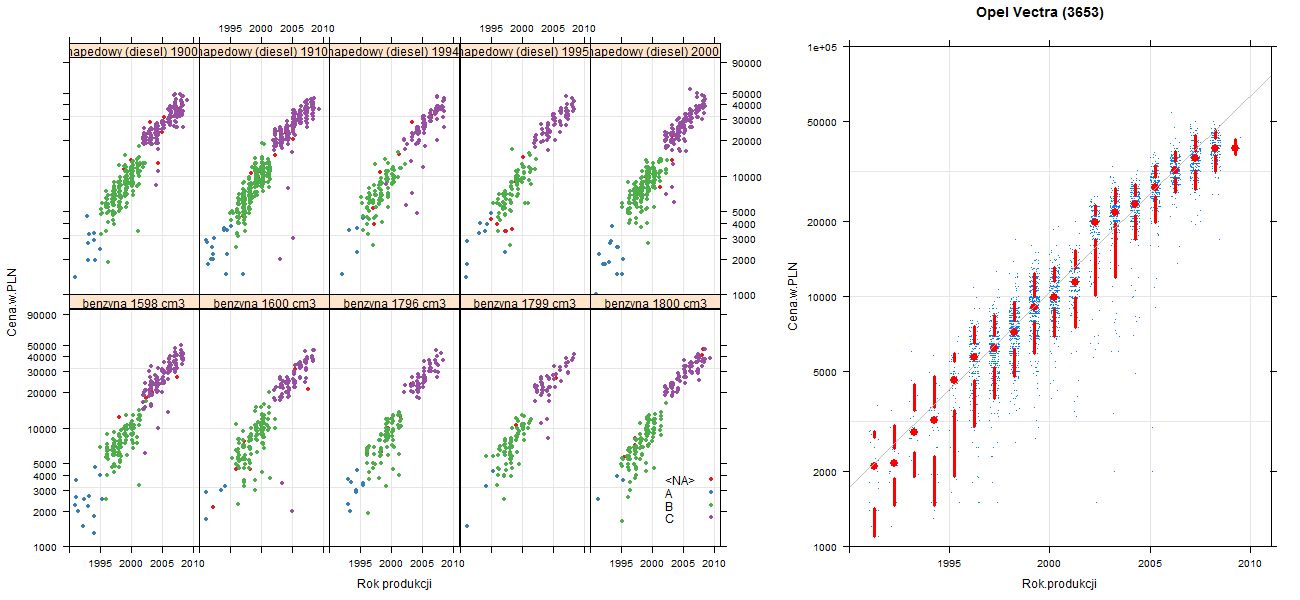Click the legend label "C"
The height and width of the screenshot is (600, 1300).
pos(669,518)
